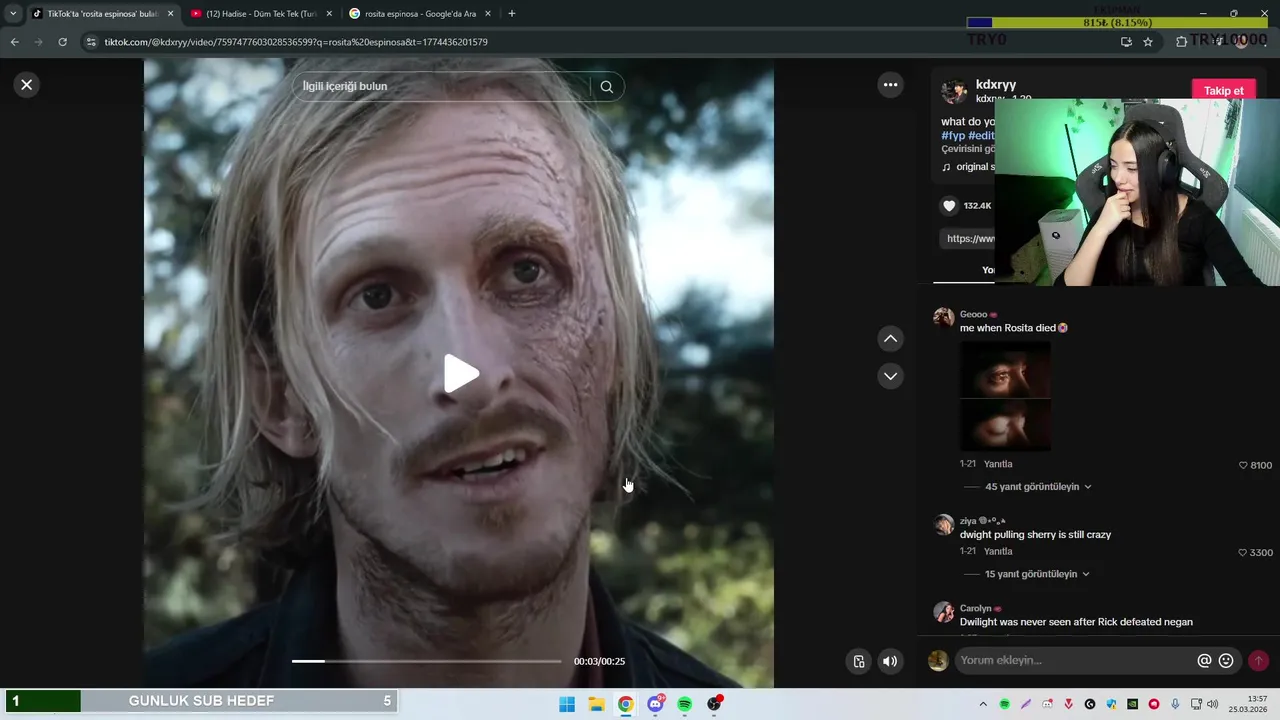Image resolution: width=1280 pixels, height=720 pixels.
Task: Open Geooo commenter avatar
Action: pos(943,318)
